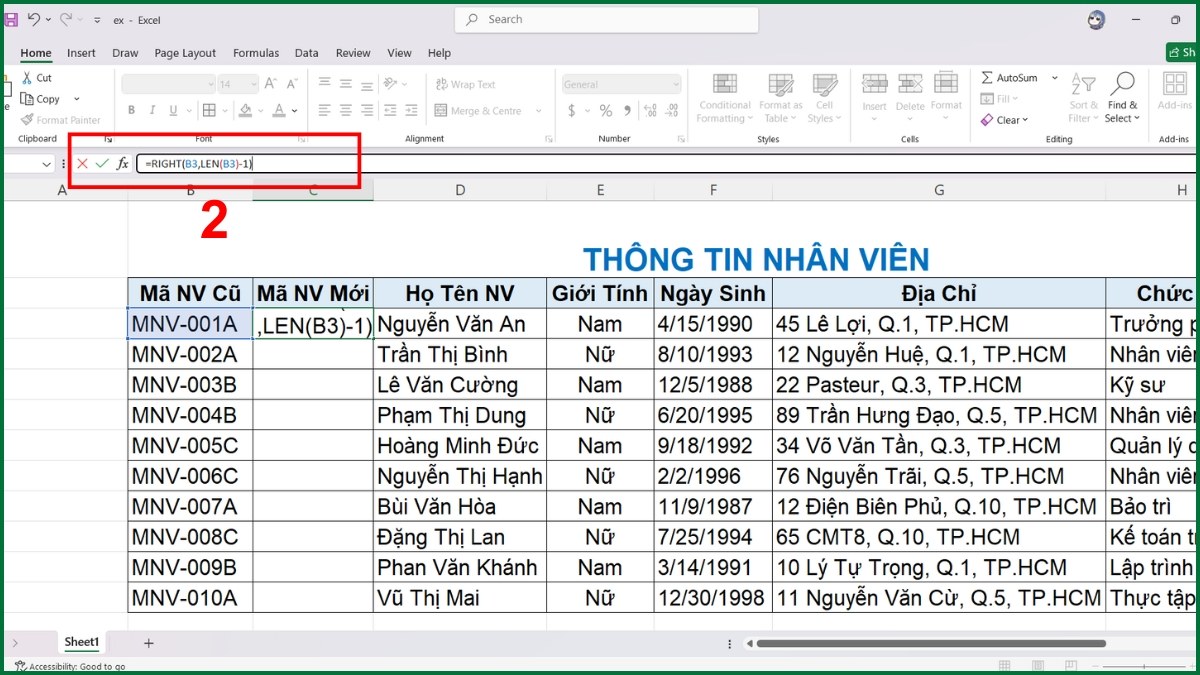
Task: Click the Format Painter icon
Action: point(27,119)
